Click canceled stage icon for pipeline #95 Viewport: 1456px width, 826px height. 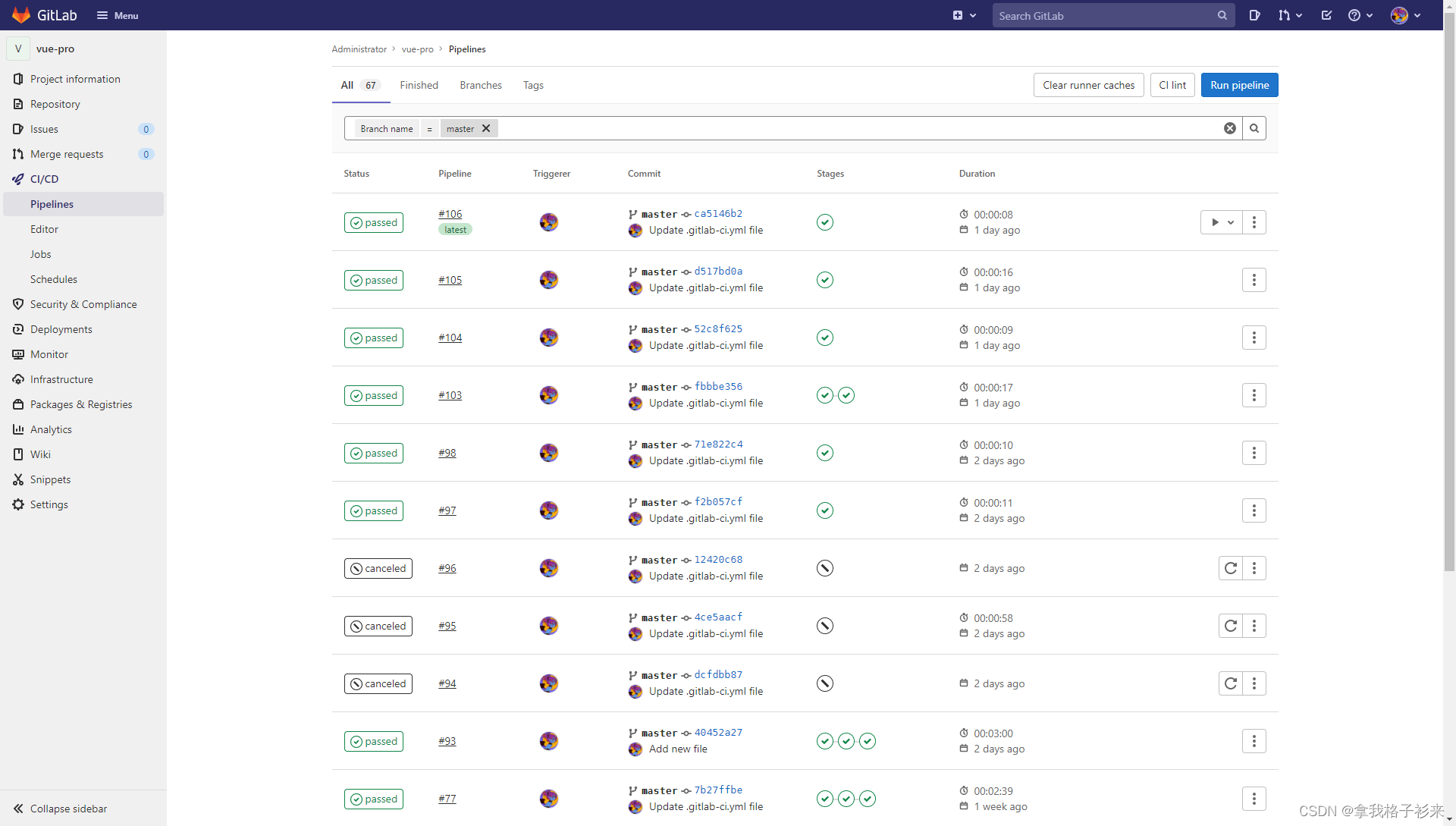coord(825,626)
